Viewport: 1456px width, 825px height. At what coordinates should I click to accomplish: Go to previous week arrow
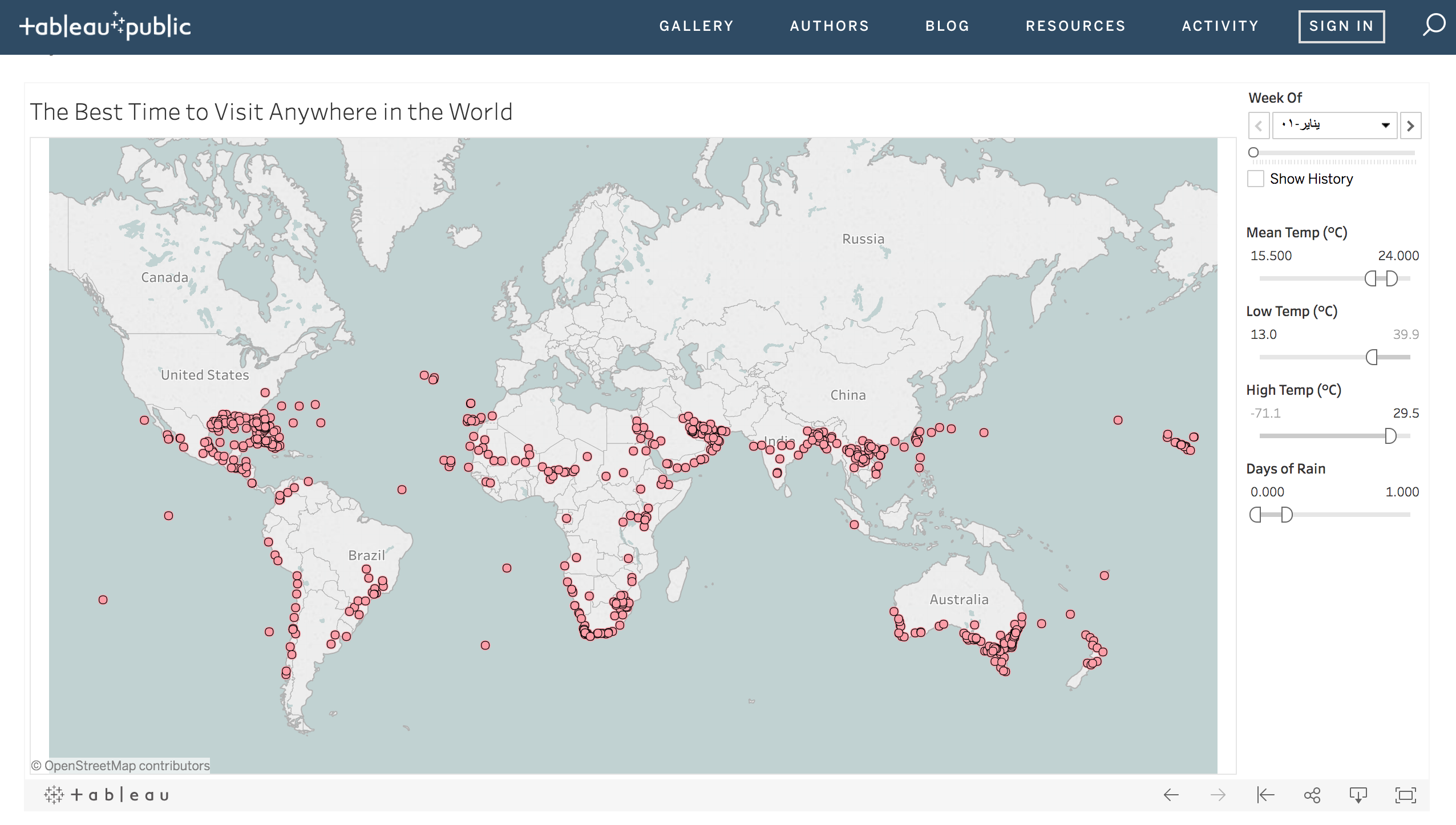point(1259,126)
